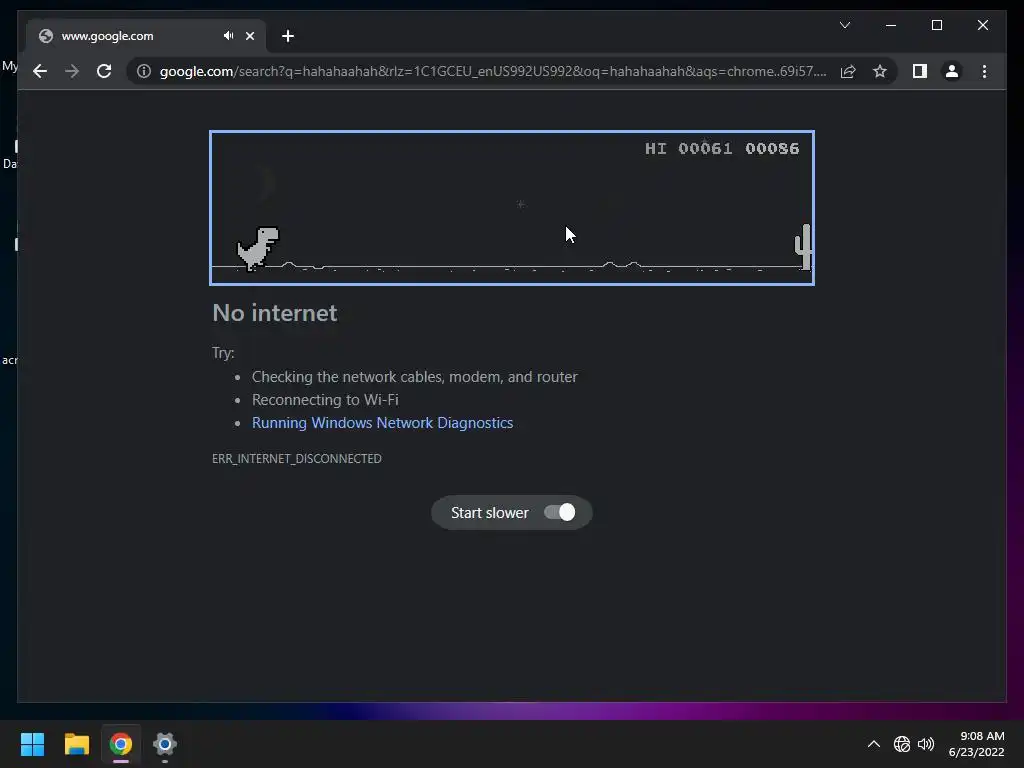Select the www.google.com tab

pyautogui.click(x=146, y=36)
